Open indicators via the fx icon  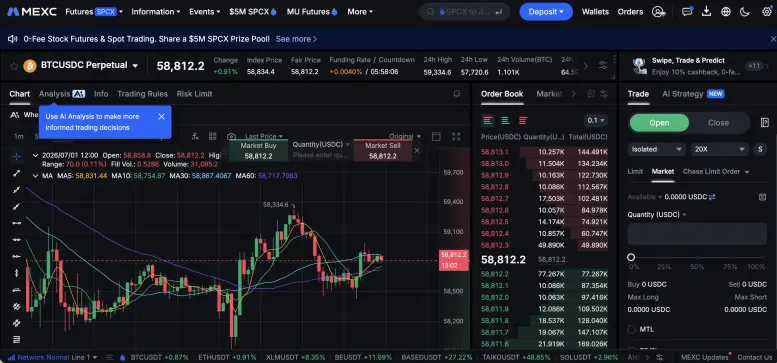click(195, 136)
